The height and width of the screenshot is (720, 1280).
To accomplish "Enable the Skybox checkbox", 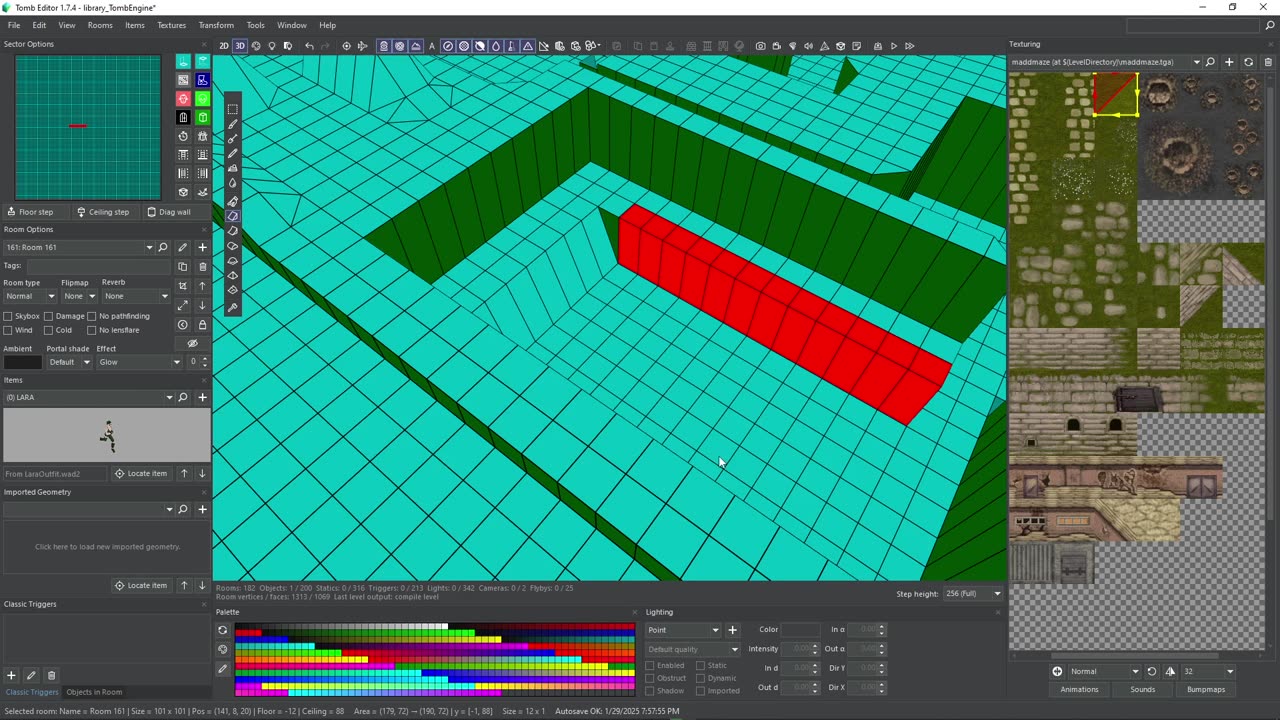I will click(x=8, y=316).
